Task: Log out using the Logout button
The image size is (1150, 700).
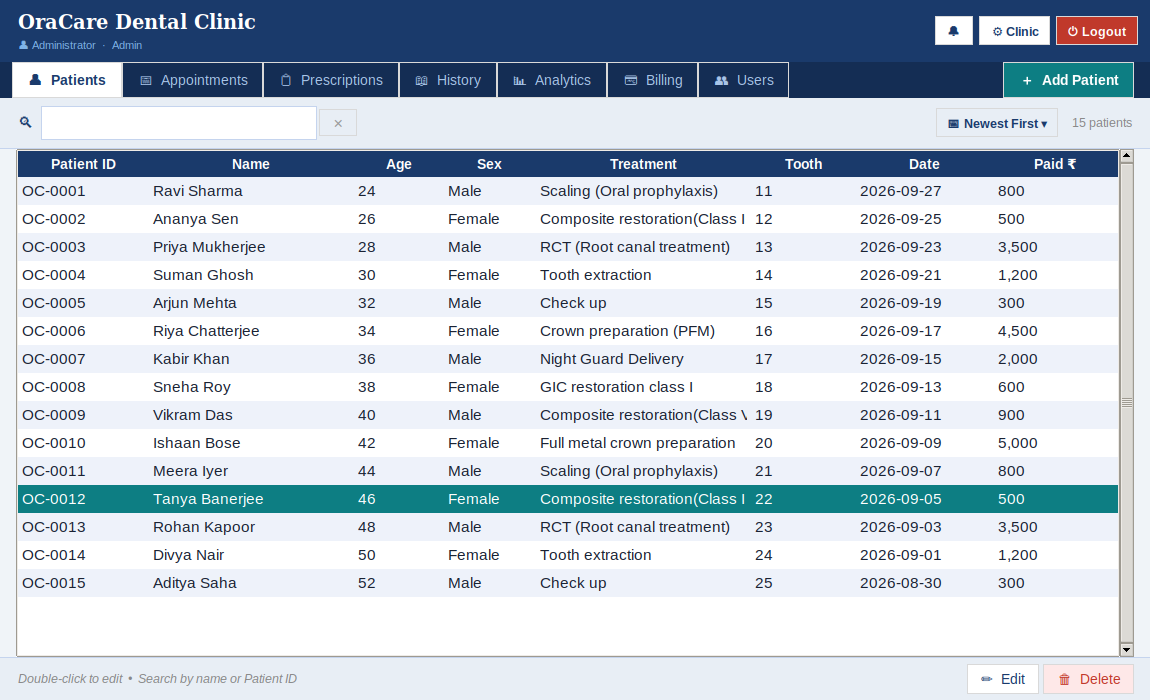Action: [1096, 31]
